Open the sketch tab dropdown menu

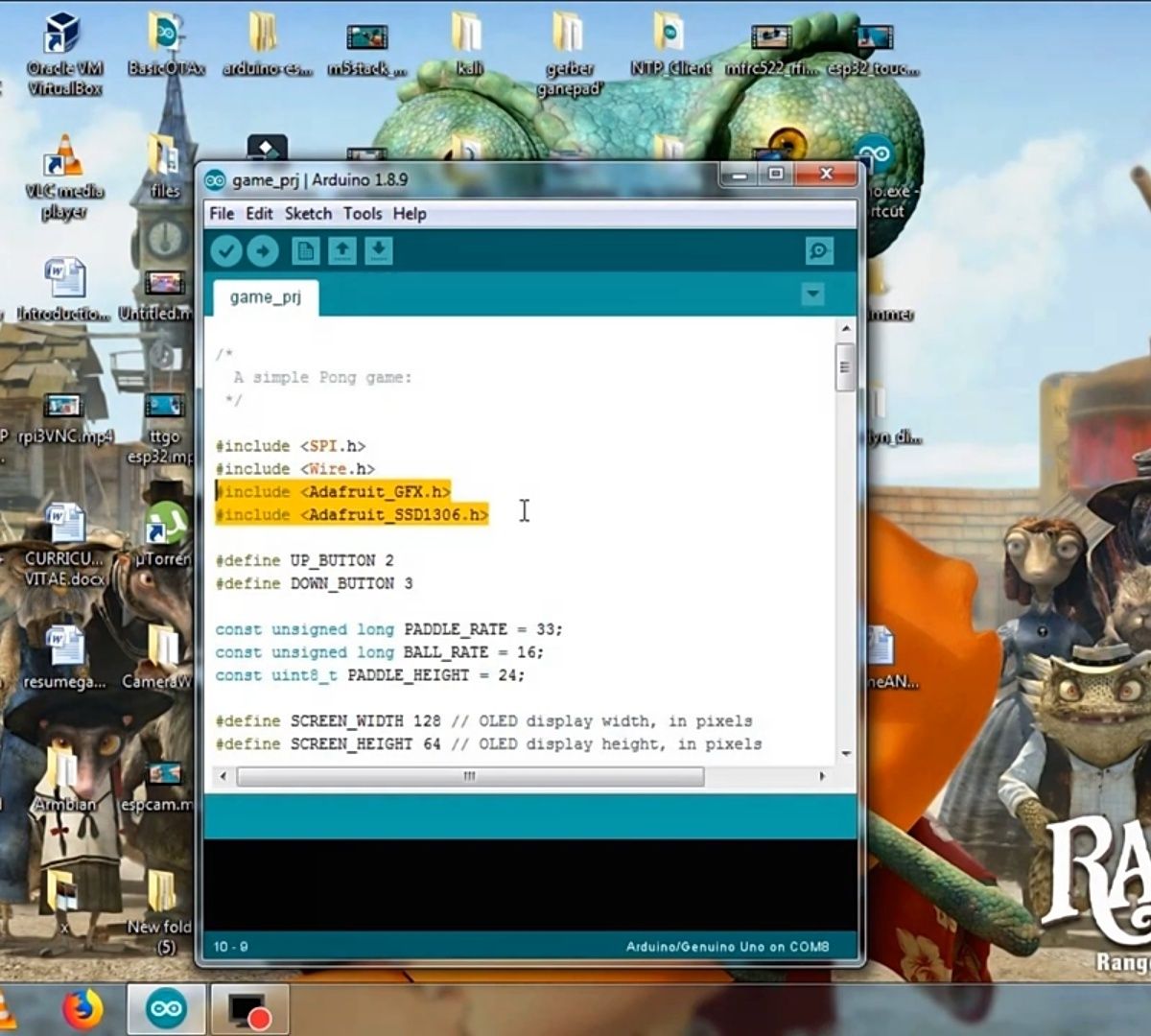tap(813, 294)
